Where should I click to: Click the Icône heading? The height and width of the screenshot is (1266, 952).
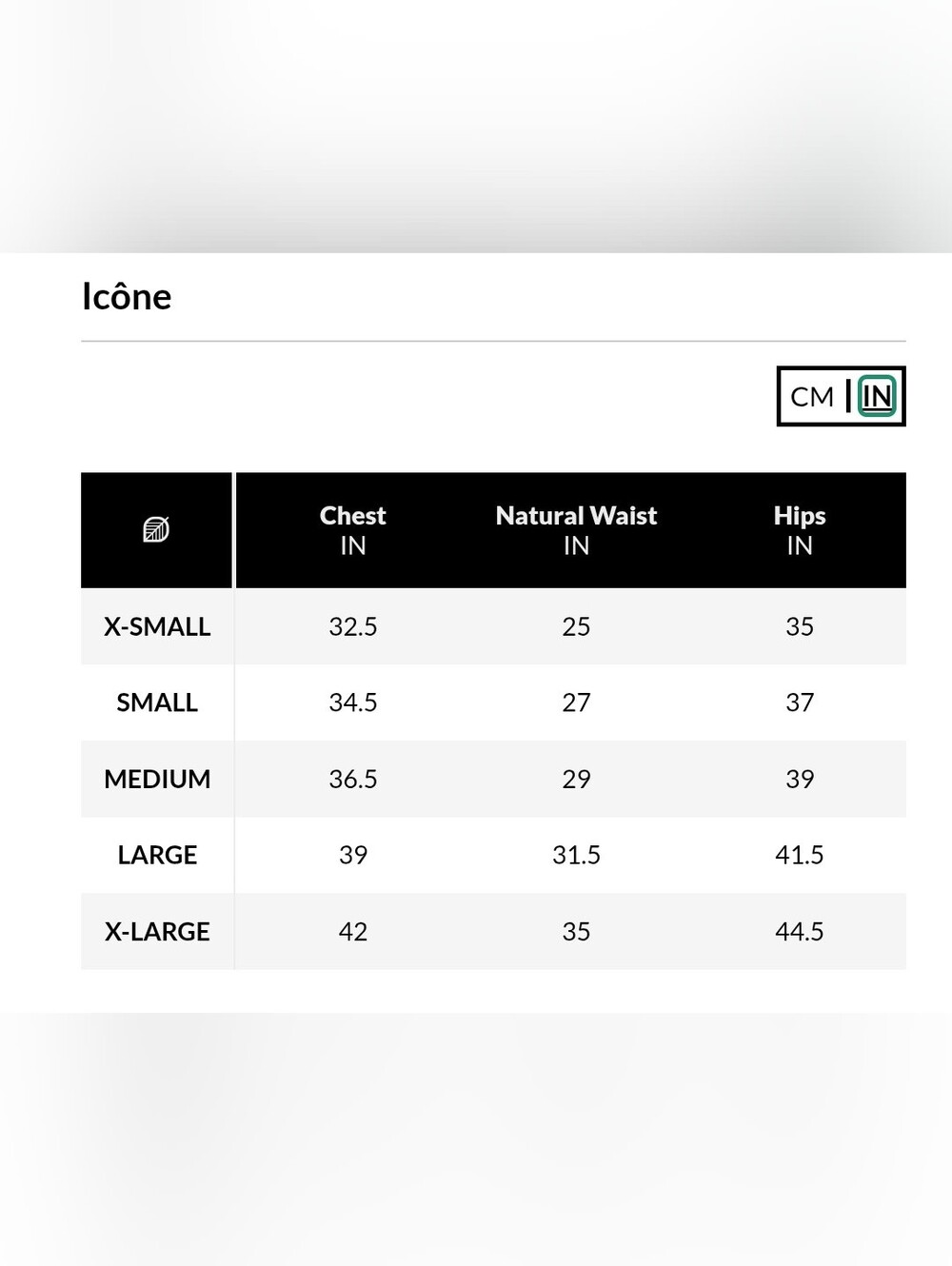point(127,296)
